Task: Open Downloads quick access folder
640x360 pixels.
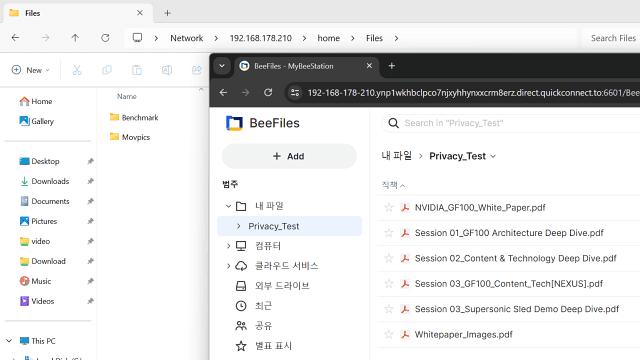Action: click(44, 181)
